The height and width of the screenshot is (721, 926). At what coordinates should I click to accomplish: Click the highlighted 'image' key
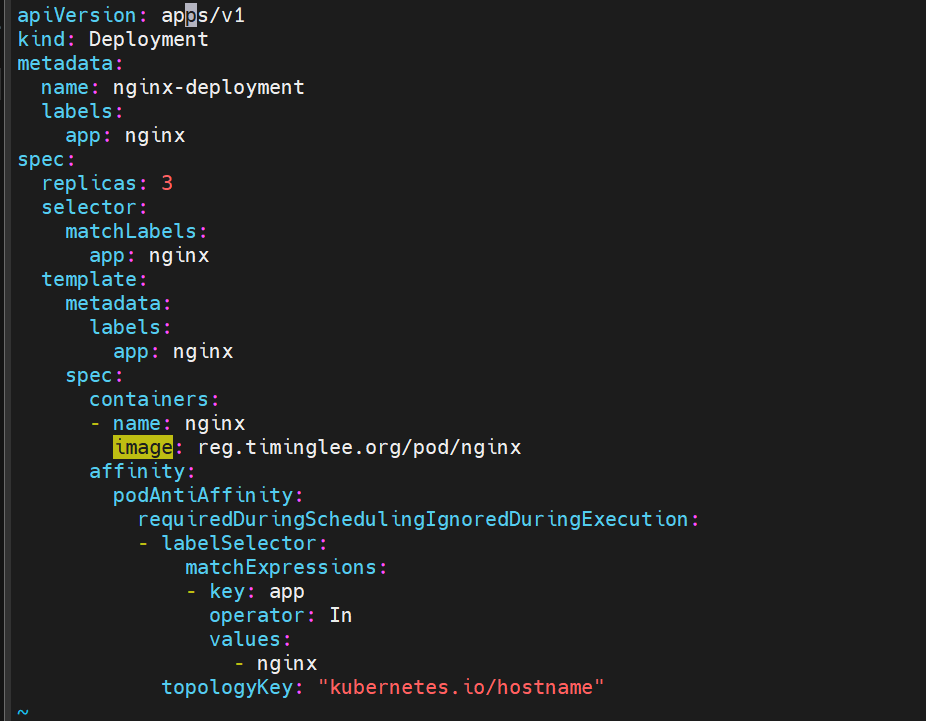[143, 448]
